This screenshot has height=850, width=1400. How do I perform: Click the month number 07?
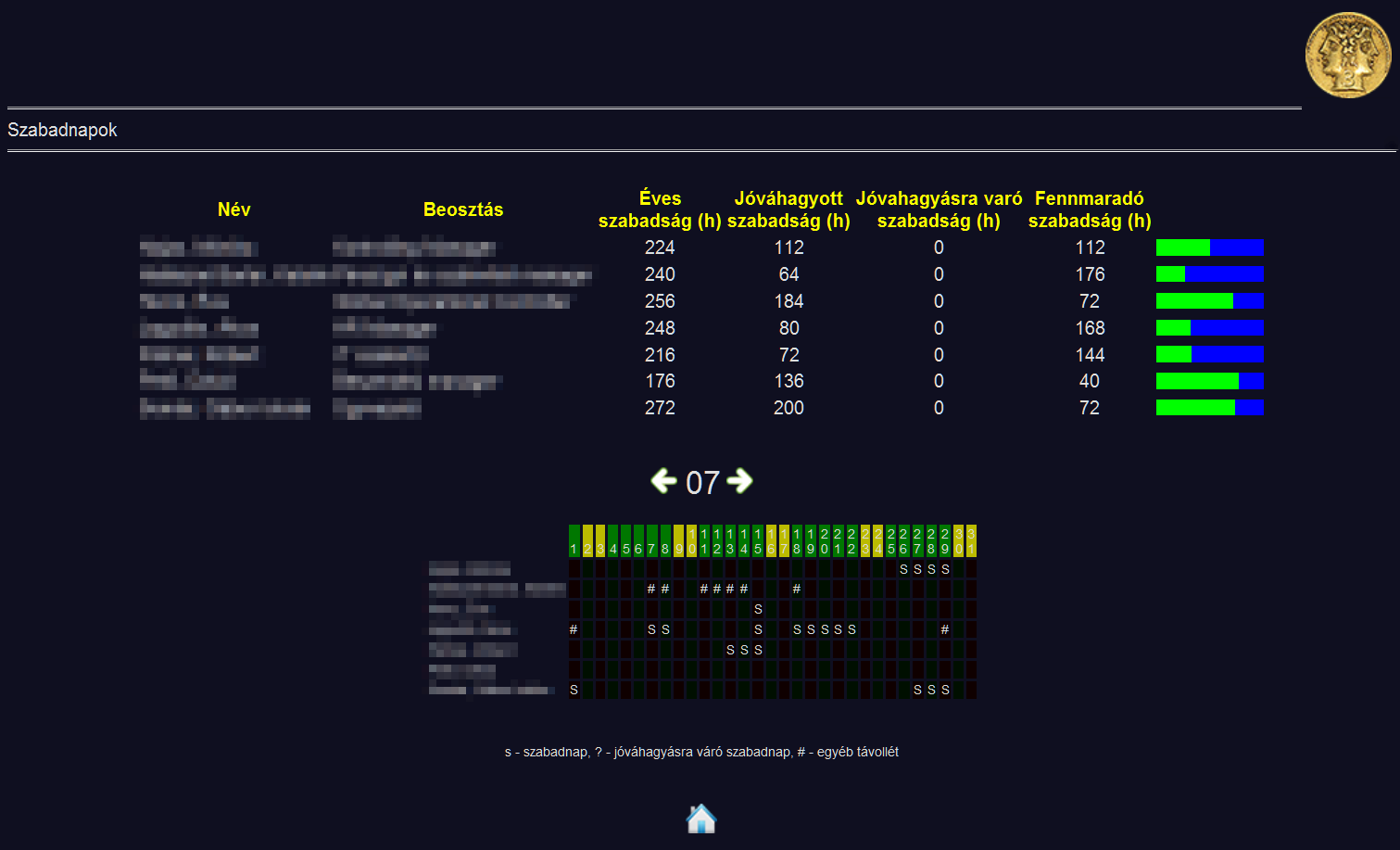[702, 483]
